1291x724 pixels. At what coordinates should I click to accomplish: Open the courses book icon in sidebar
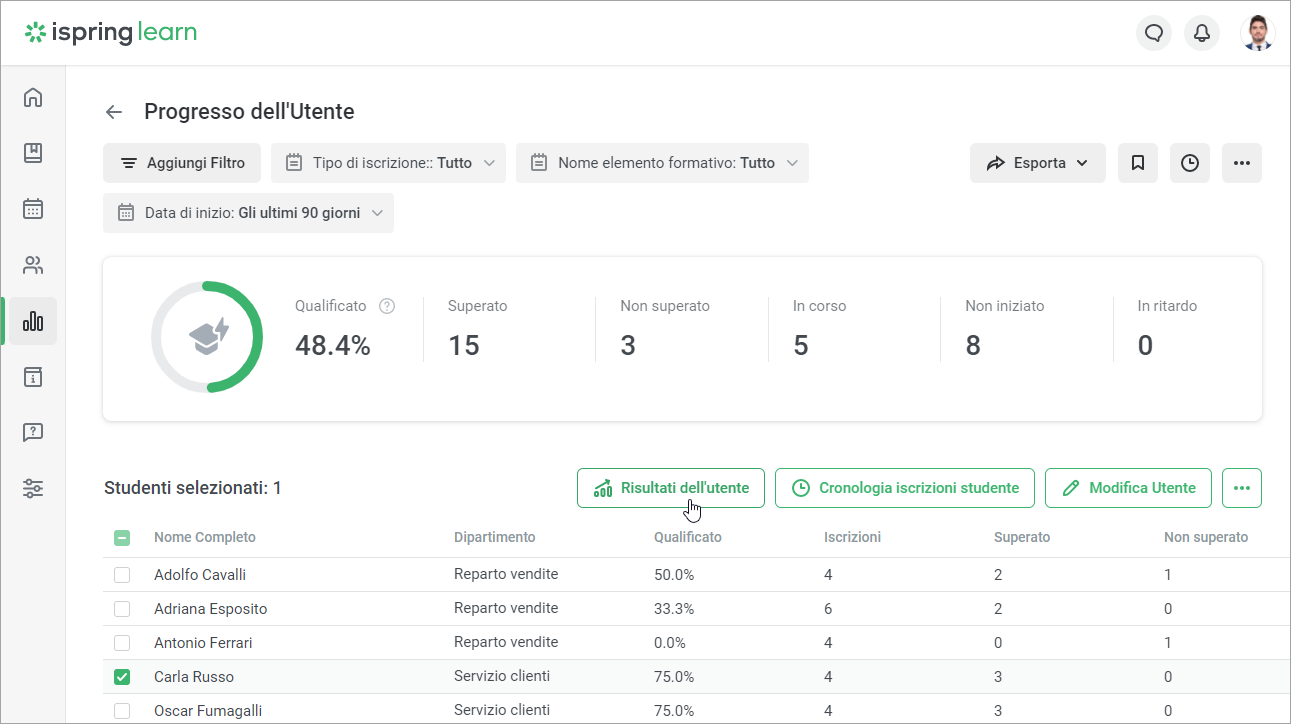(x=33, y=153)
